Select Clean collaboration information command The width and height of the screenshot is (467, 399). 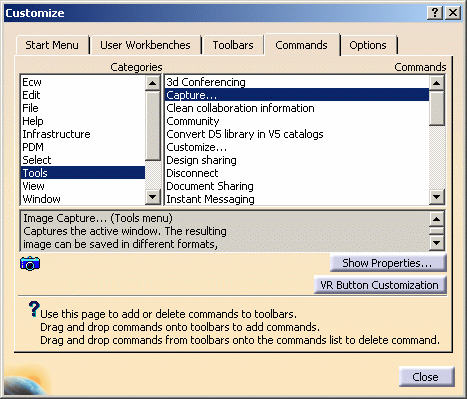pos(297,108)
